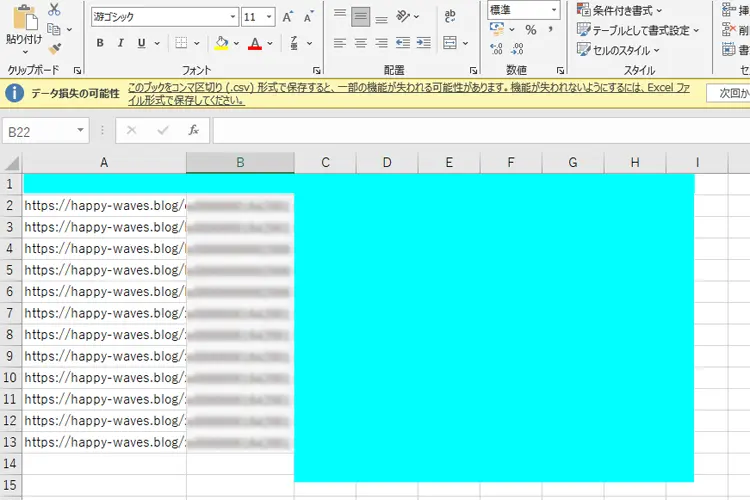The height and width of the screenshot is (500, 750).
Task: Click the yellow Fill Color bucket
Action: (x=222, y=43)
